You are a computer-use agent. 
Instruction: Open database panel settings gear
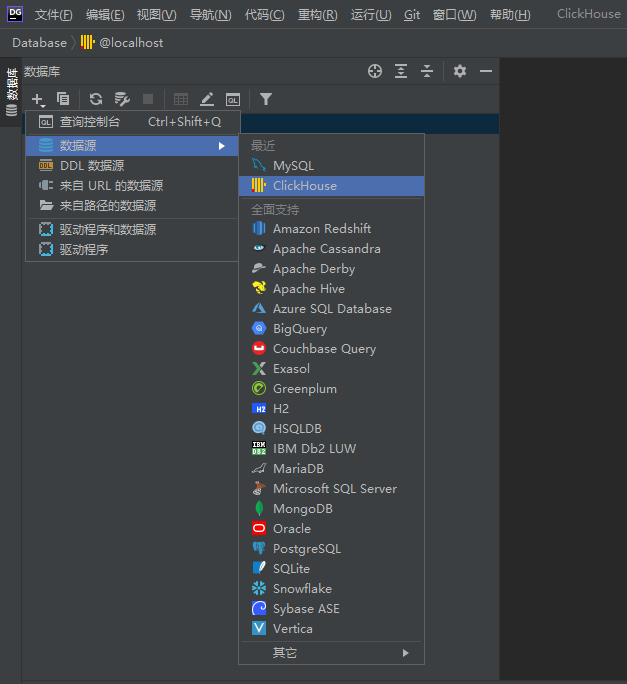(x=460, y=71)
